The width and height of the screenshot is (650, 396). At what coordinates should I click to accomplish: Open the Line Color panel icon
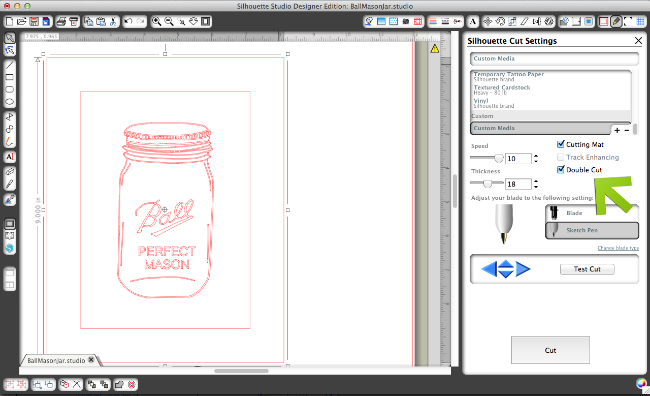tap(433, 22)
